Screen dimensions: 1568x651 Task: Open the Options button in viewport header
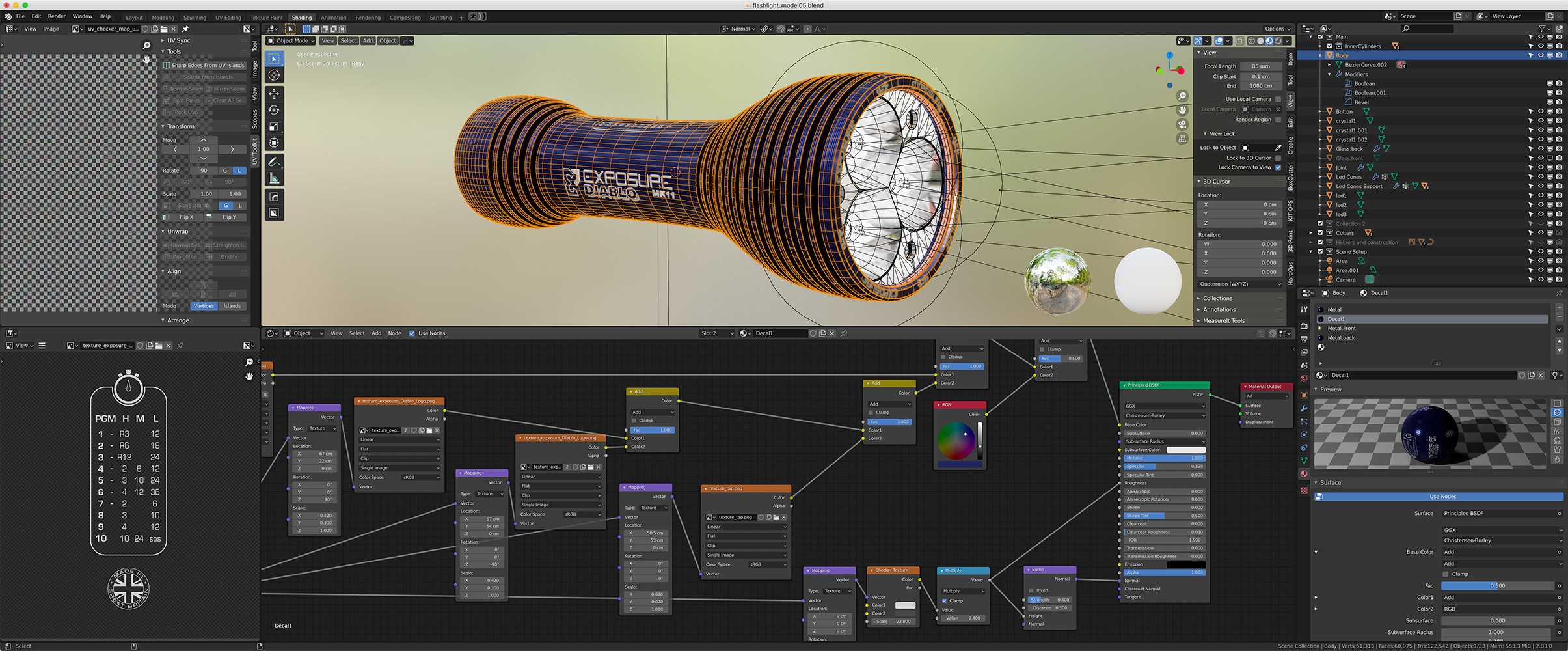1278,29
